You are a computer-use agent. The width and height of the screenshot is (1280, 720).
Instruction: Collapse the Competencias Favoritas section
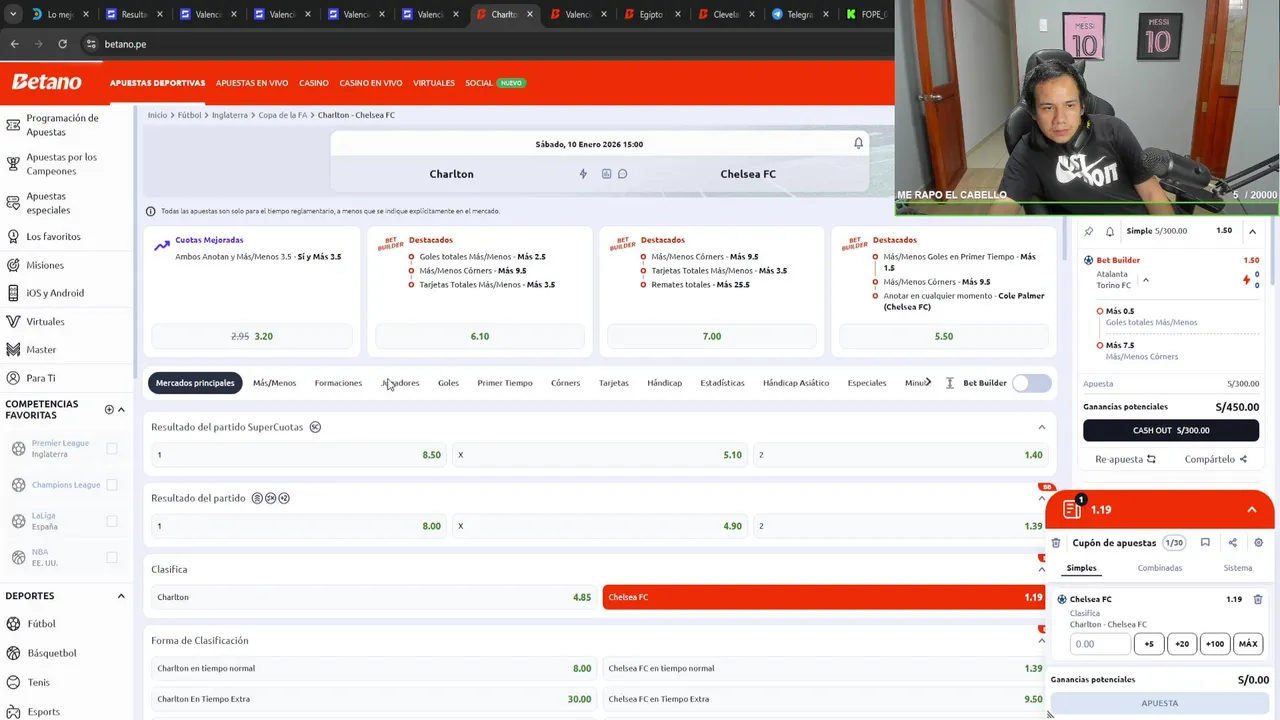pos(121,409)
